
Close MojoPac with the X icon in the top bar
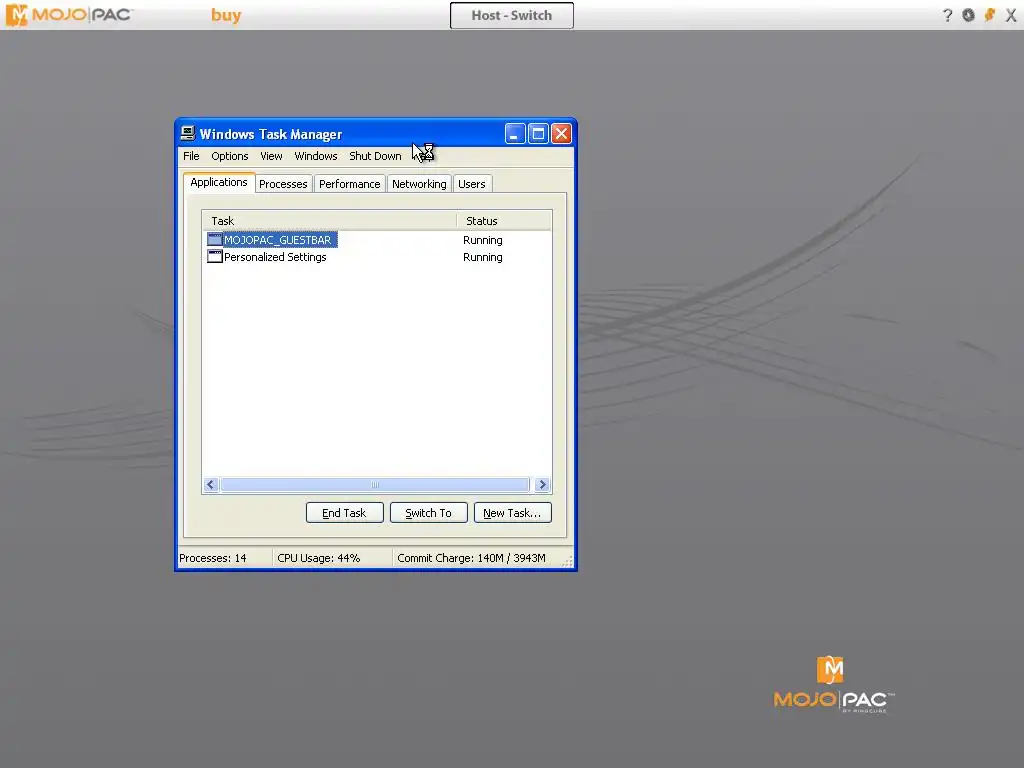(1011, 15)
